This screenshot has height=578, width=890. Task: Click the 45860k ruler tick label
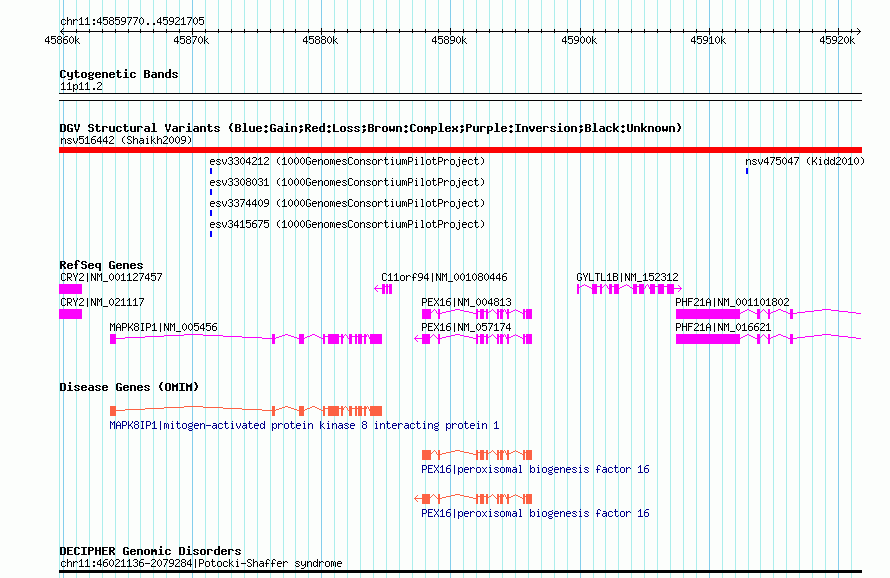pos(62,40)
